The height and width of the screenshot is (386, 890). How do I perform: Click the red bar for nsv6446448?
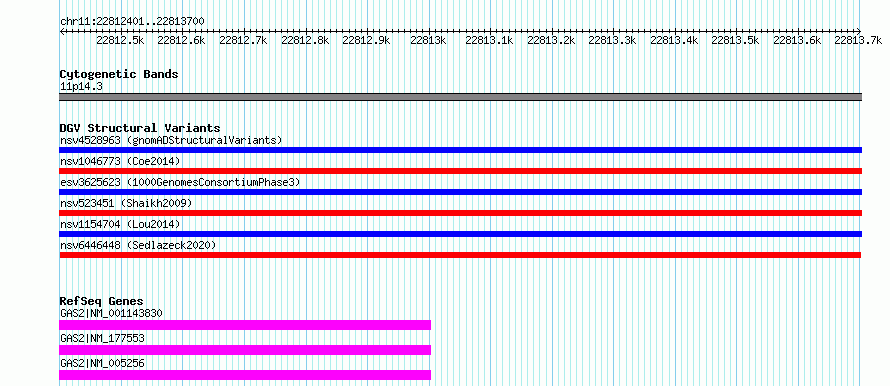pos(460,255)
